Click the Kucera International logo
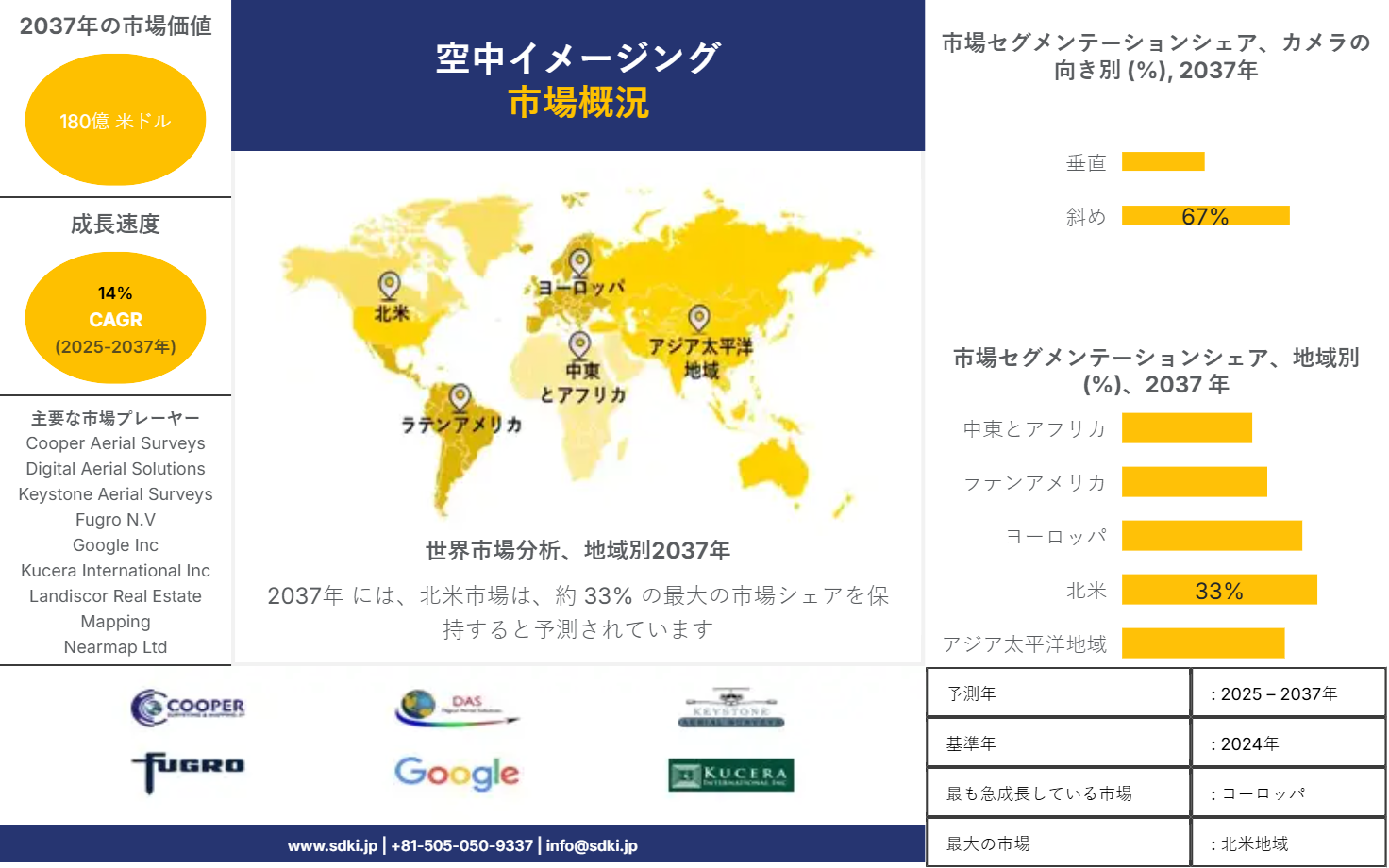Image resolution: width=1389 pixels, height=868 pixels. pyautogui.click(x=731, y=775)
